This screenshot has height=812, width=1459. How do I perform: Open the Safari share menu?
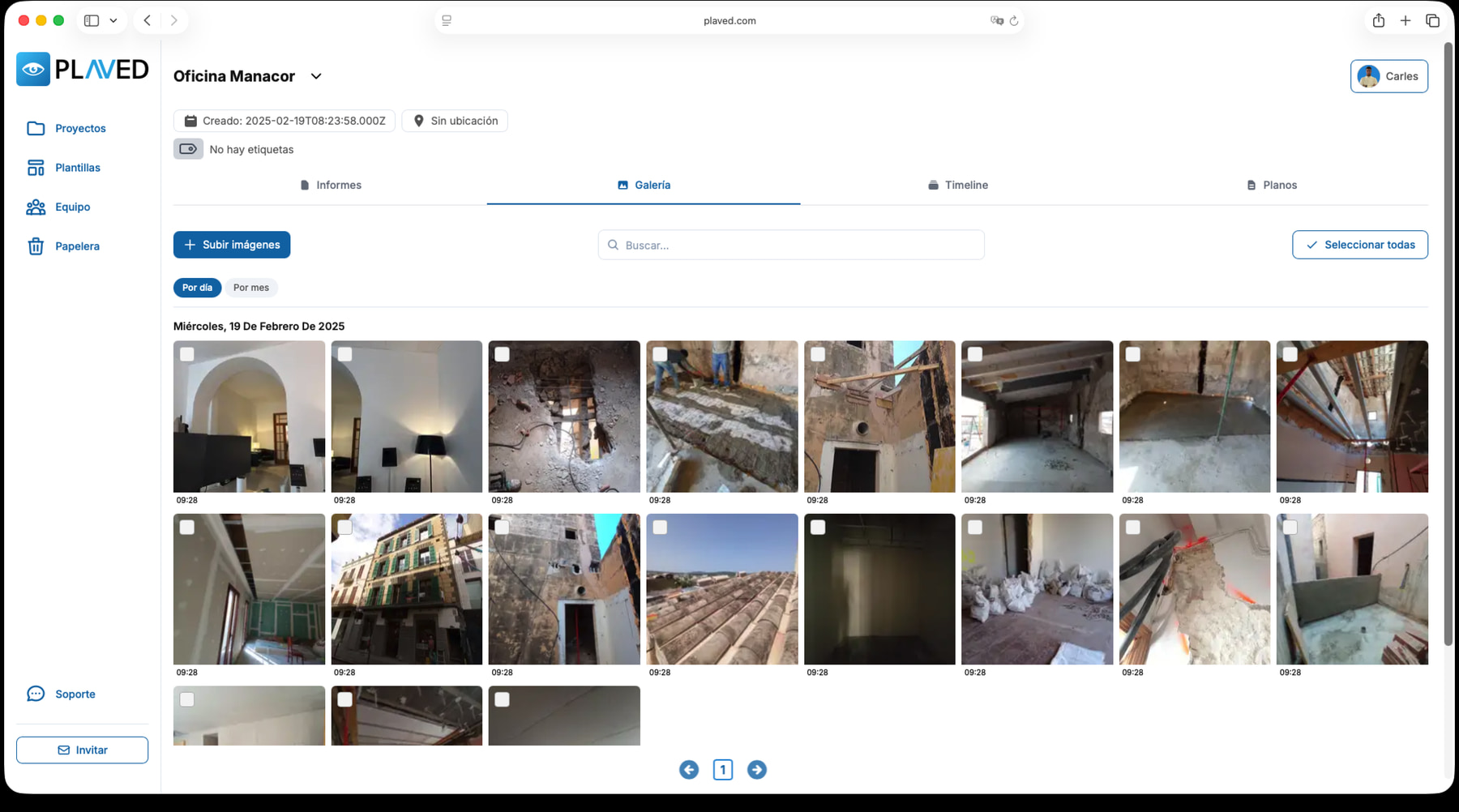click(1379, 20)
